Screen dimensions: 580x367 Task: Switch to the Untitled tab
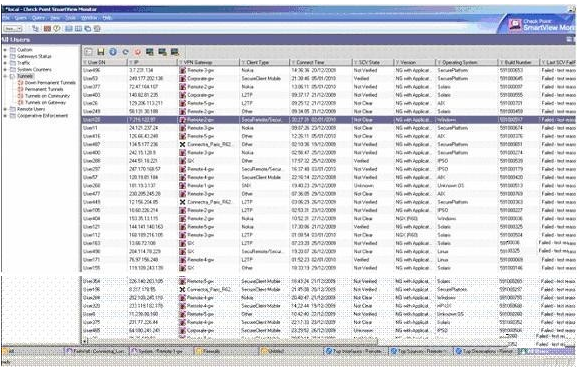(x=290, y=351)
